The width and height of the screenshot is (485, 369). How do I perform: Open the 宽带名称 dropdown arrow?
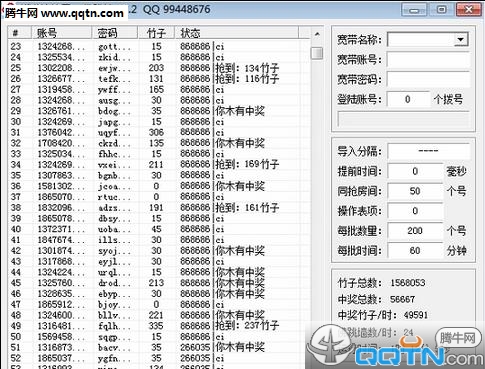[x=460, y=40]
